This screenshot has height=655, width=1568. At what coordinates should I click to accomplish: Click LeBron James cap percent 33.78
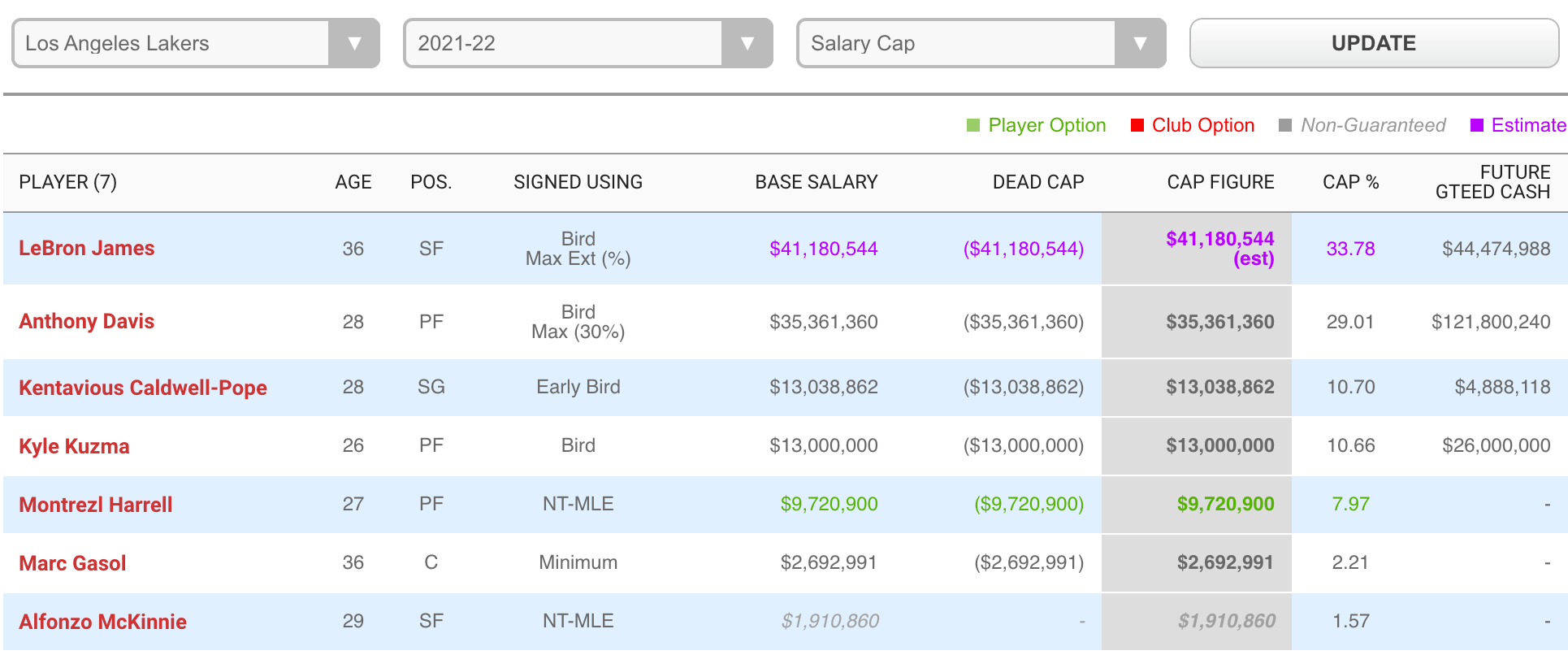point(1351,249)
